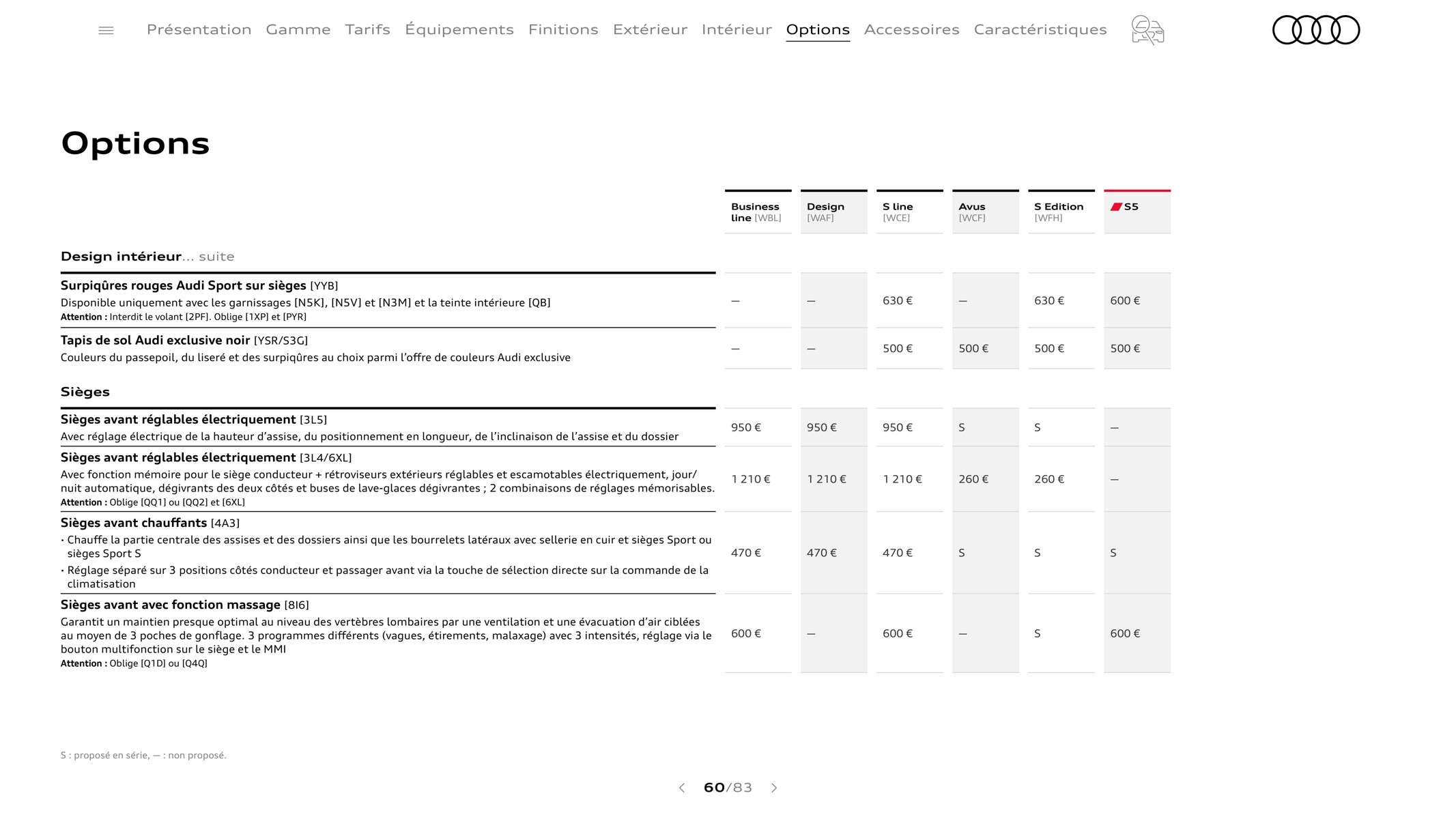Screen dimensions: 1456x819
Task: Go to next page arrow
Action: [x=774, y=788]
